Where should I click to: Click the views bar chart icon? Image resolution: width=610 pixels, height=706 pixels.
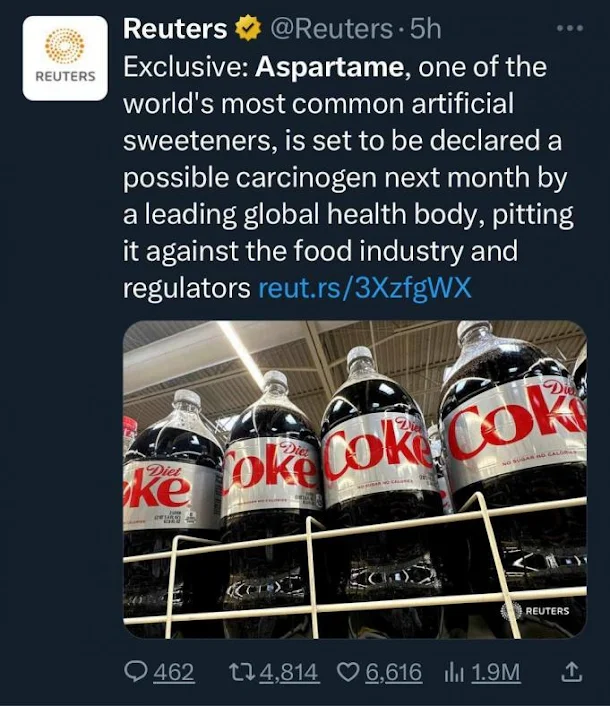tap(454, 673)
